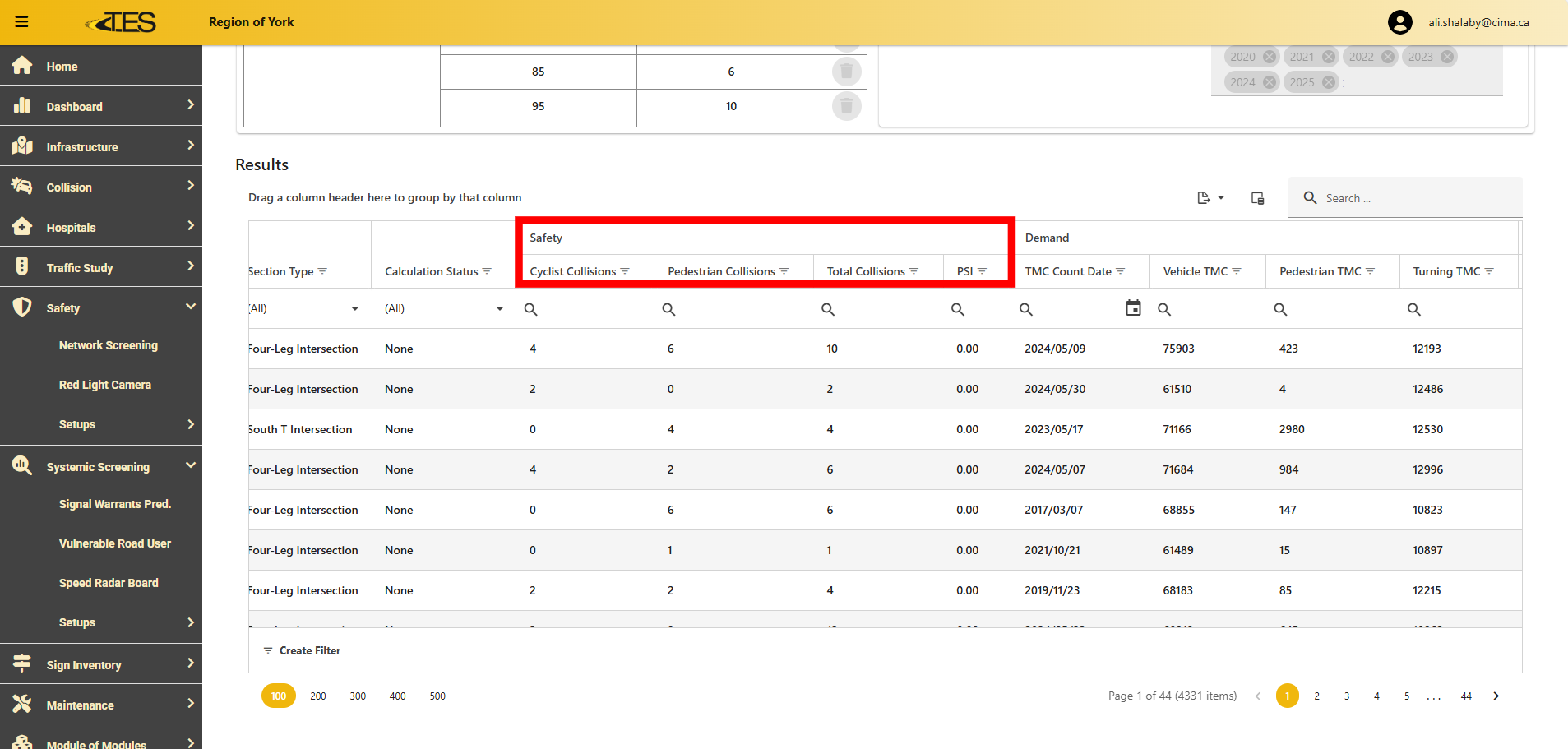Open the hamburger menu icon
This screenshot has width=1568, height=749.
coord(21,22)
